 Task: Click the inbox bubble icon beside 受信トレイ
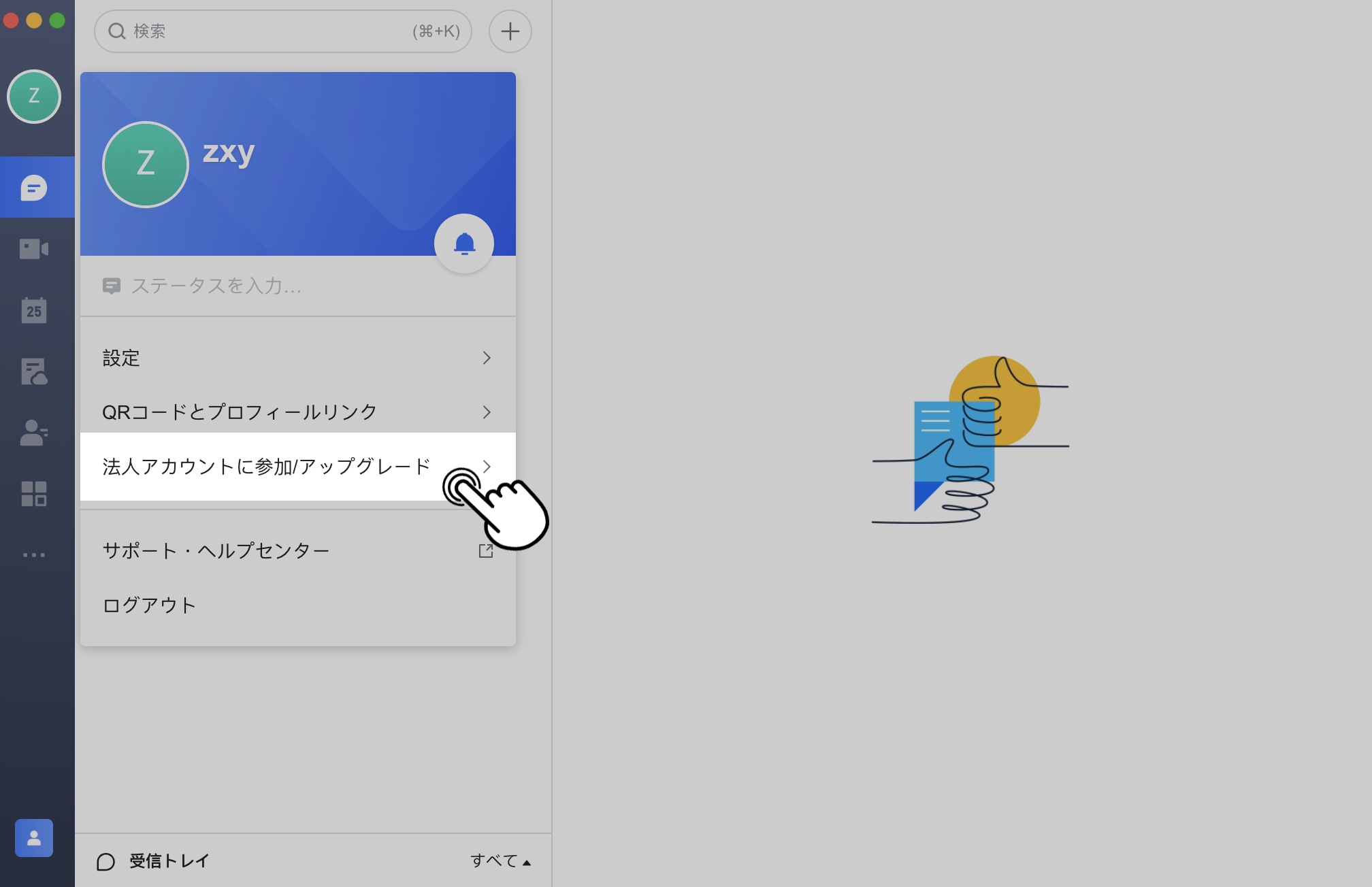[106, 862]
